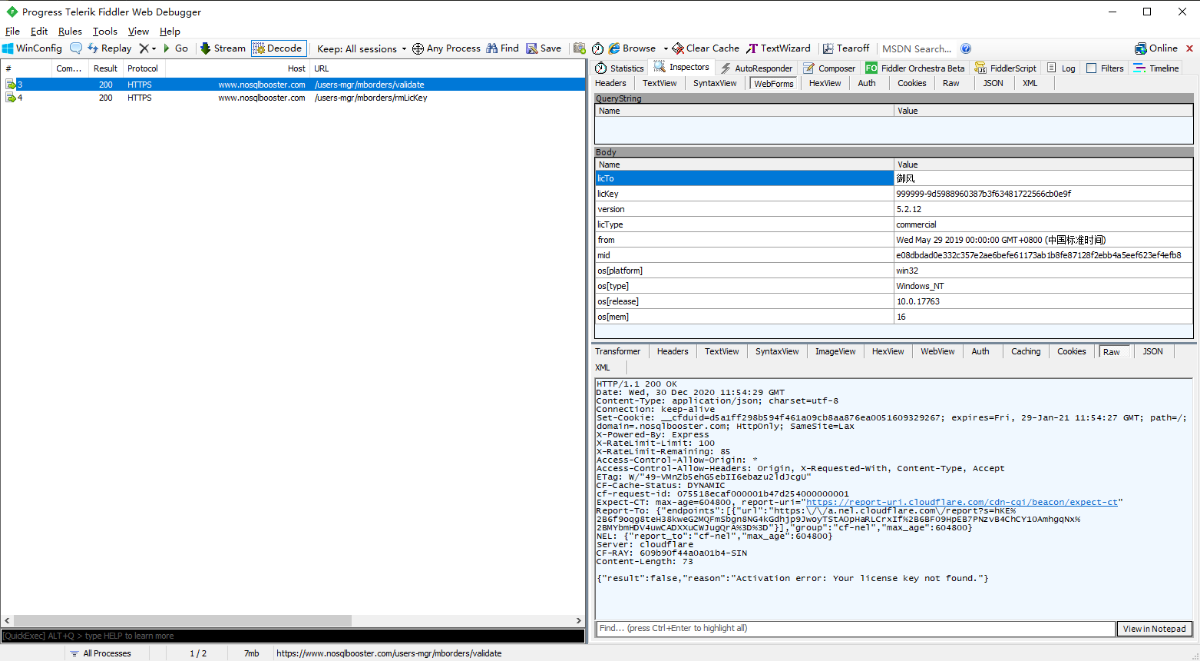Open the Keep: All sessions dropdown
1200x661 pixels.
362,48
